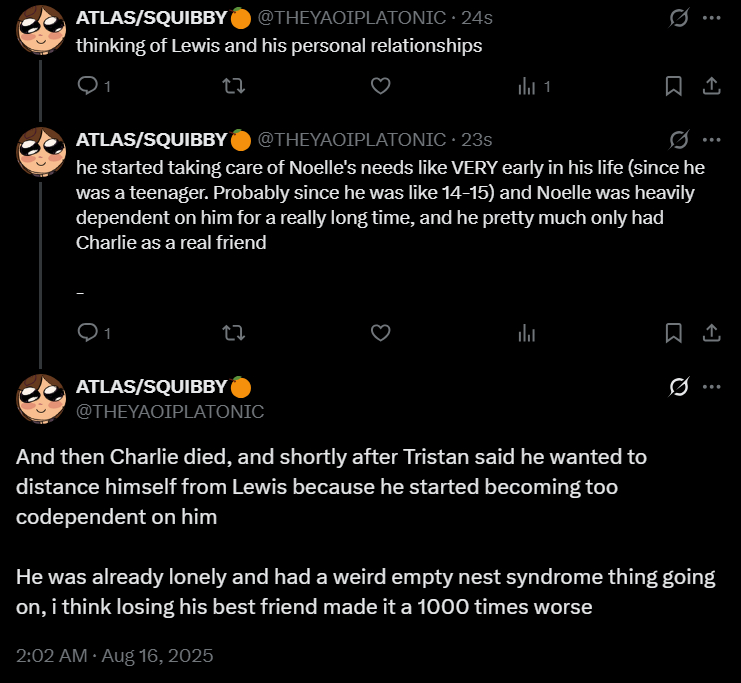The image size is (741, 683).
Task: Share the first tweet in thread
Action: [712, 87]
